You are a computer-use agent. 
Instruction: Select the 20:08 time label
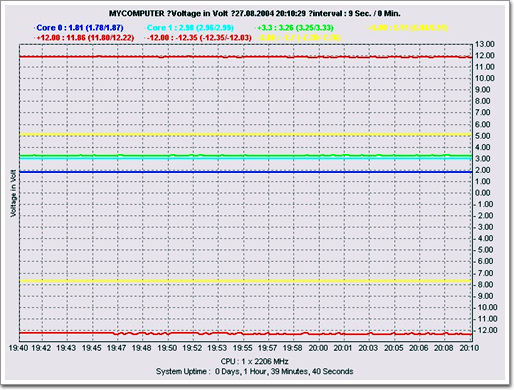(444, 348)
